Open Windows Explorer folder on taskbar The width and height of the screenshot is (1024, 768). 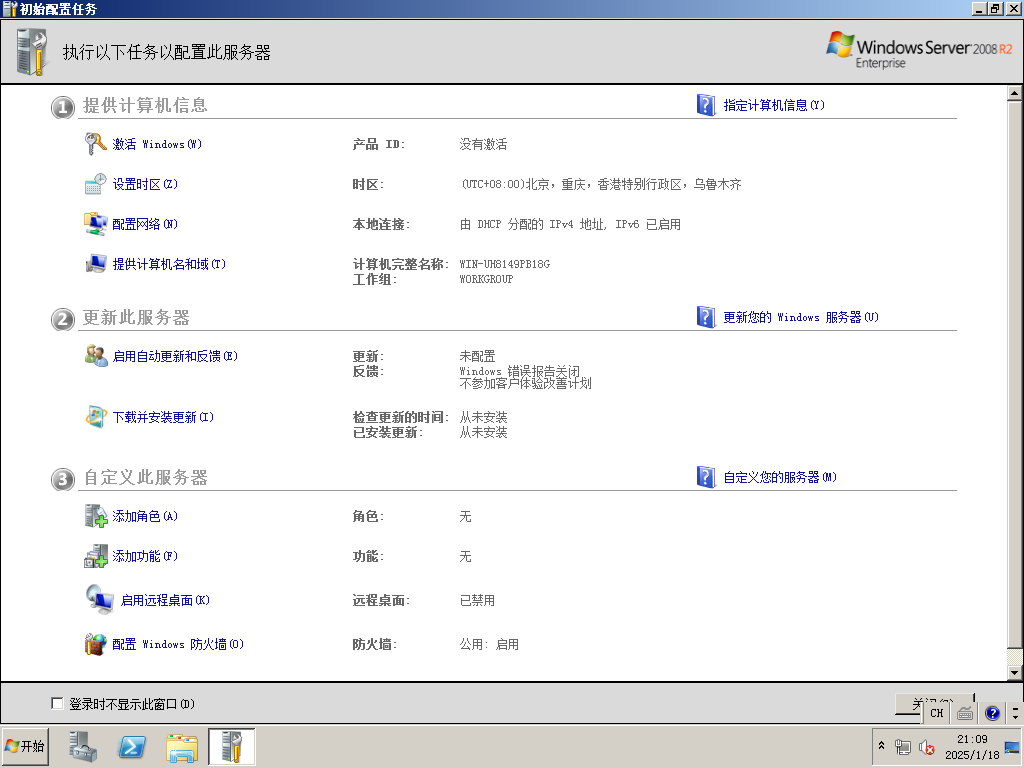(182, 746)
